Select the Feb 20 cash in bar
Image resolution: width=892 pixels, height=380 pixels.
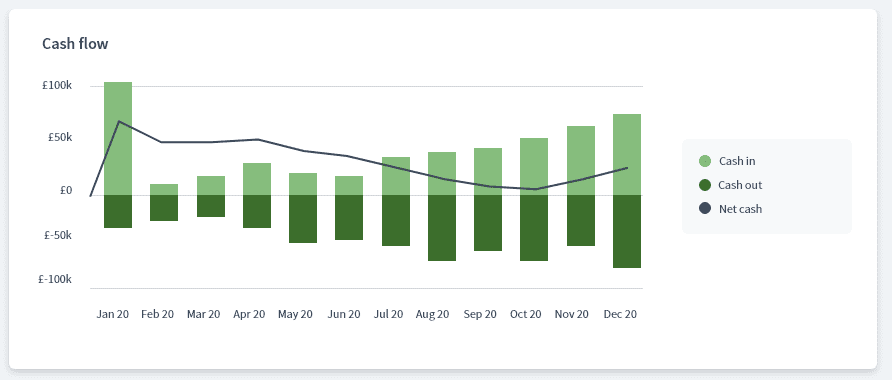click(x=164, y=190)
